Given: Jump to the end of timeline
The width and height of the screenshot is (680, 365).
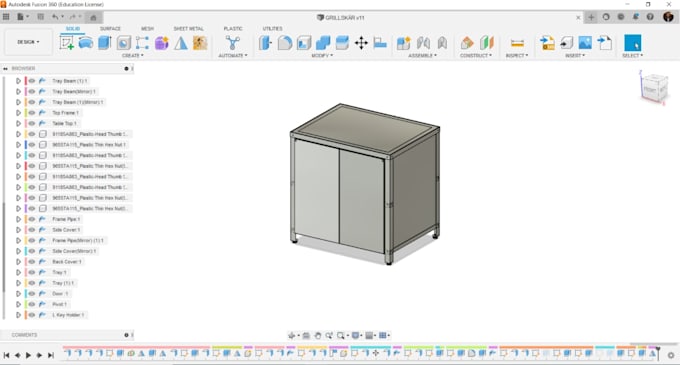Looking at the screenshot, I should tap(51, 355).
